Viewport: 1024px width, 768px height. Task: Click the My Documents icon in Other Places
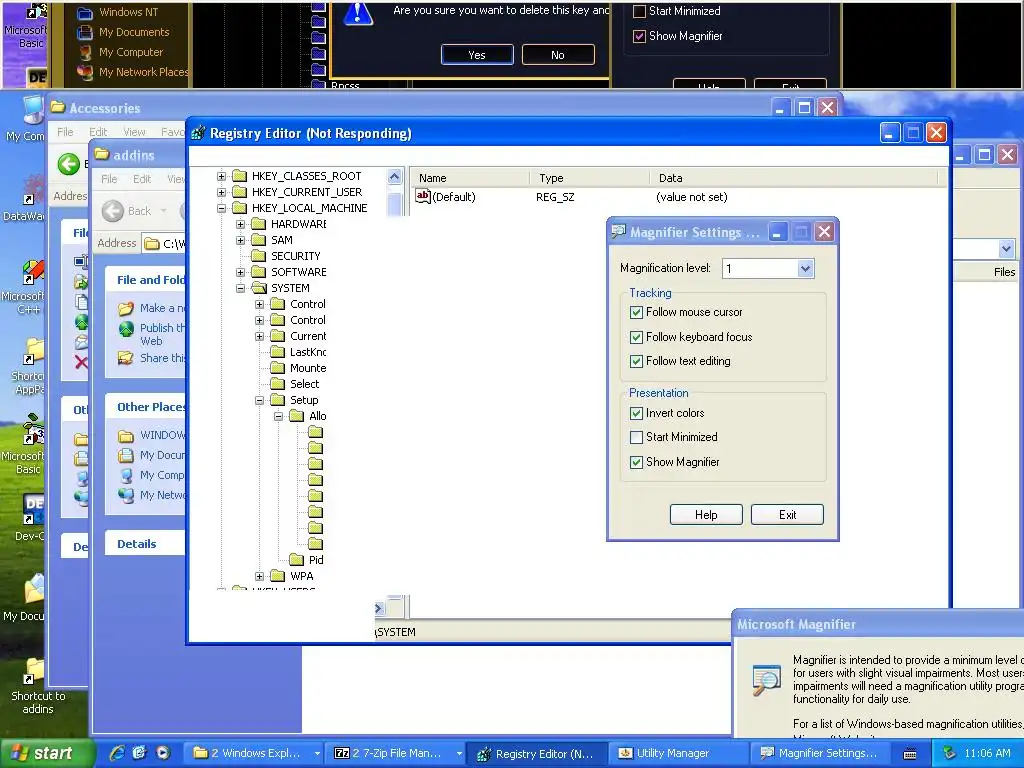126,455
